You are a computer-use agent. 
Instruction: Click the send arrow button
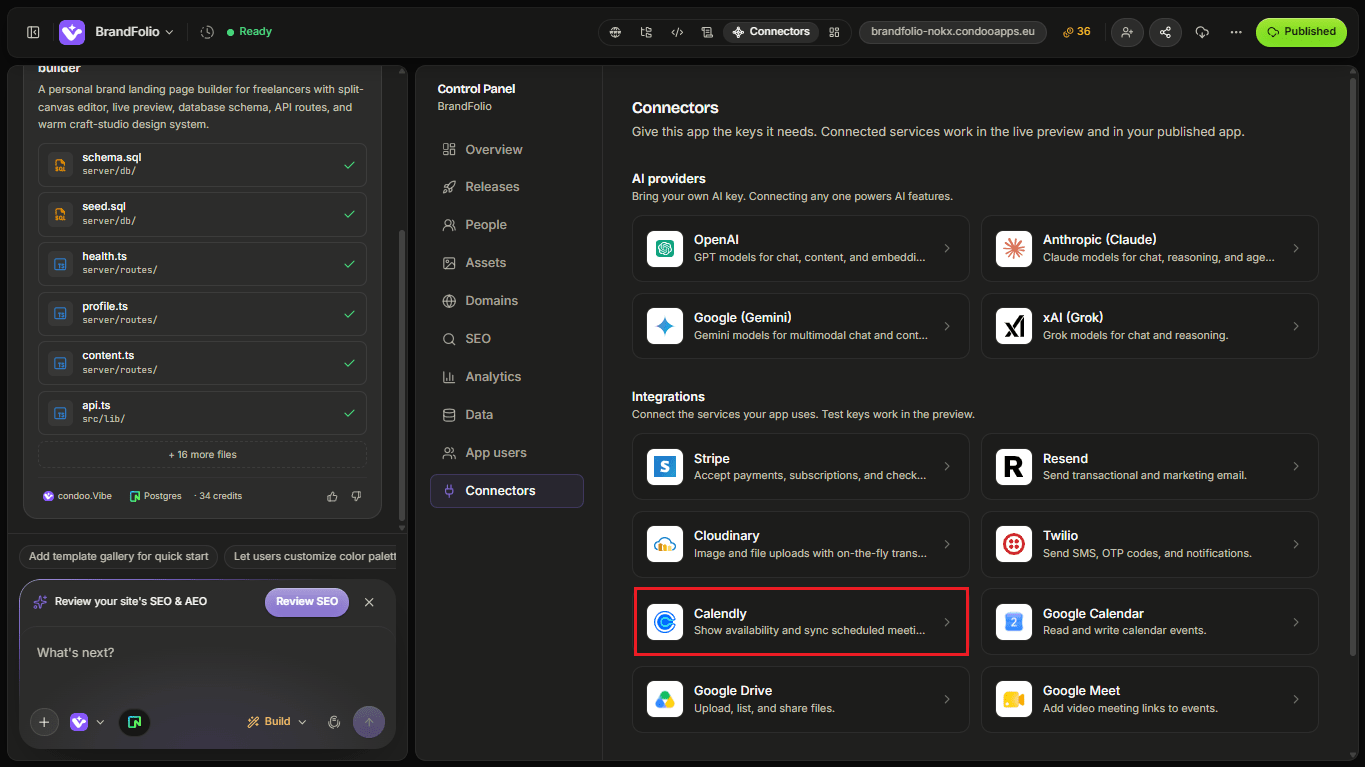[369, 722]
